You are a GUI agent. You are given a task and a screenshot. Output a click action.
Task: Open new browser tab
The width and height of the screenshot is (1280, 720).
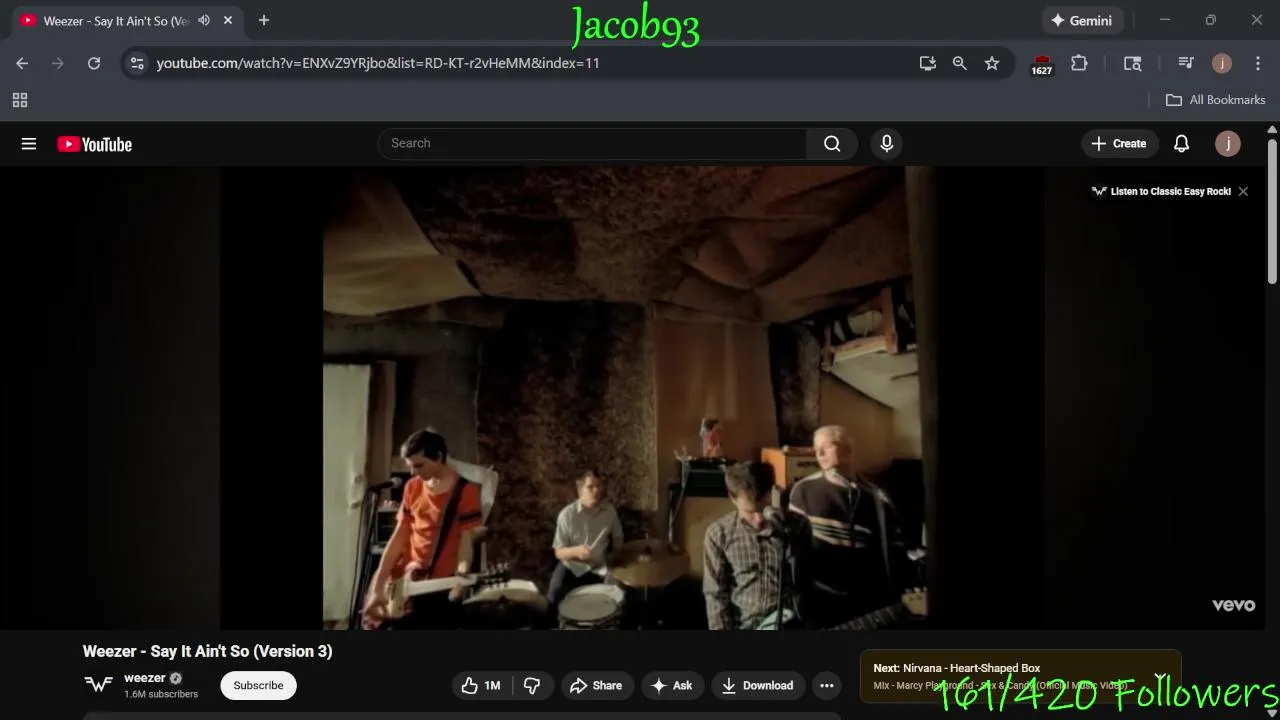(x=264, y=20)
